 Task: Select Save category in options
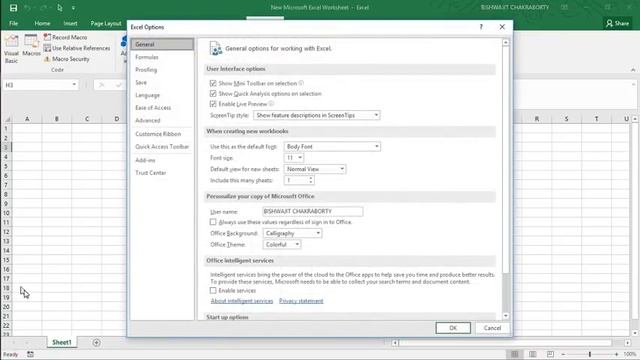click(x=162, y=82)
